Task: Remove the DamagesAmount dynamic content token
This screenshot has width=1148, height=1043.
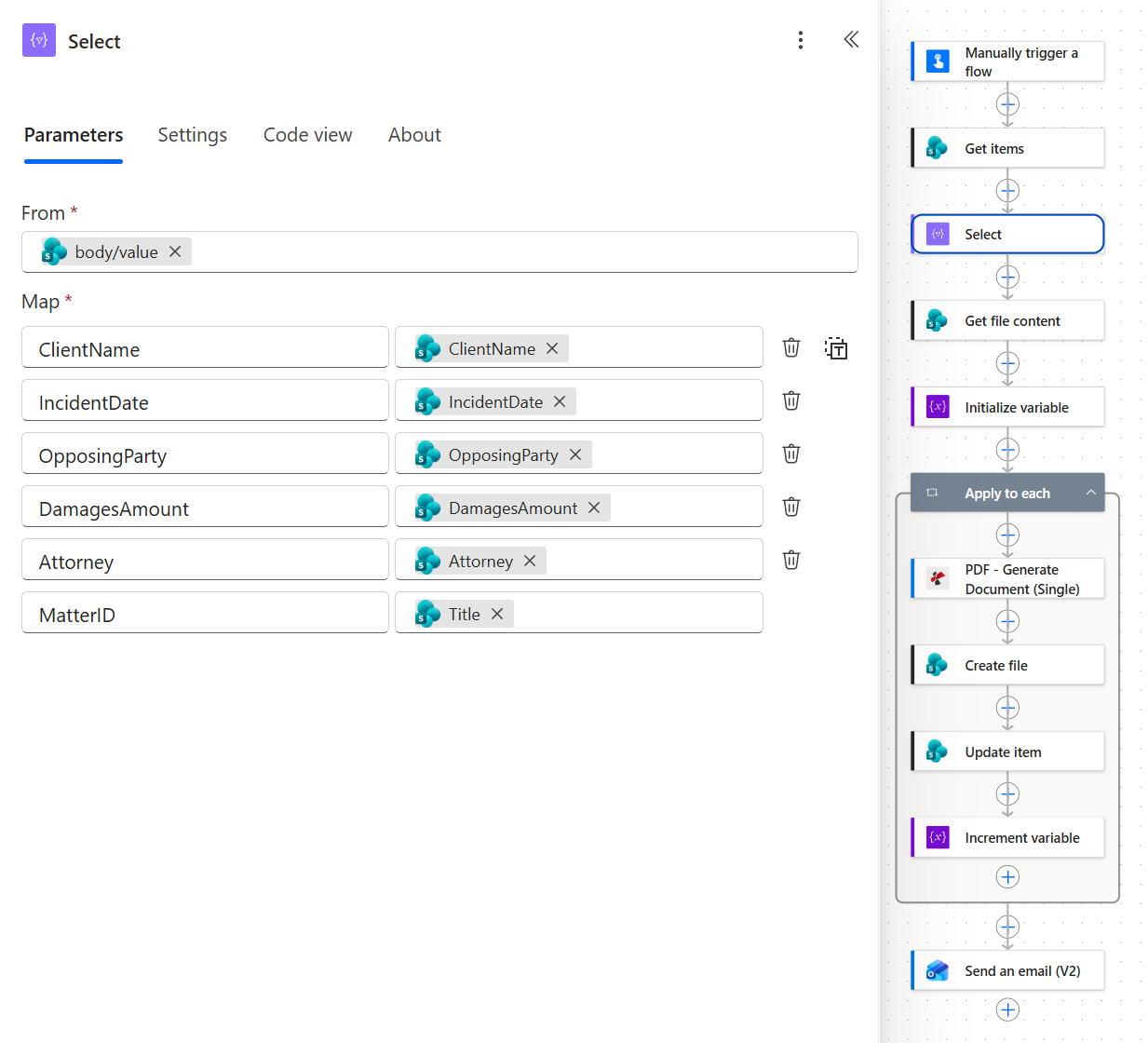Action: (594, 508)
